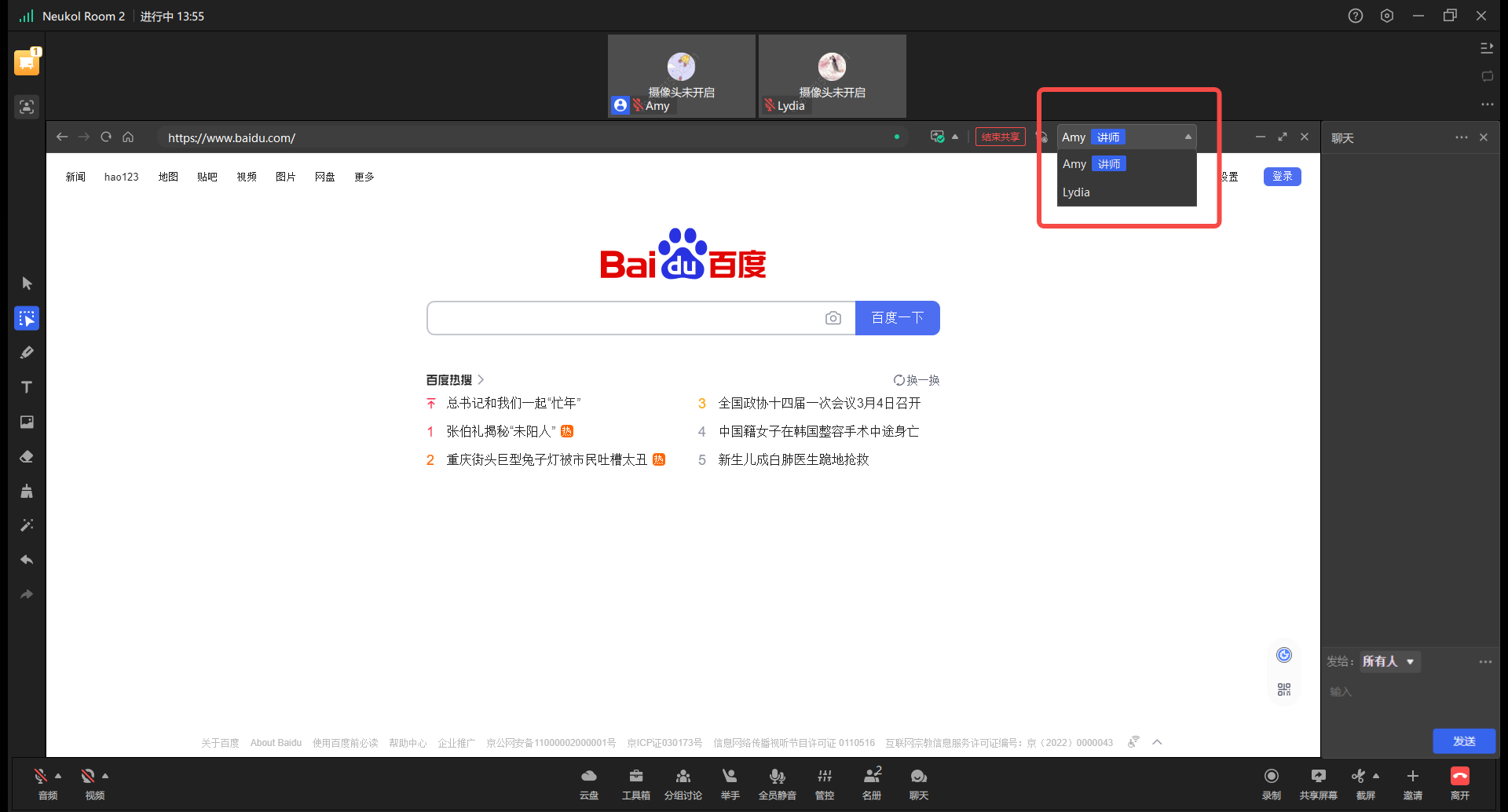The width and height of the screenshot is (1508, 812).
Task: Select the text tool
Action: [27, 387]
